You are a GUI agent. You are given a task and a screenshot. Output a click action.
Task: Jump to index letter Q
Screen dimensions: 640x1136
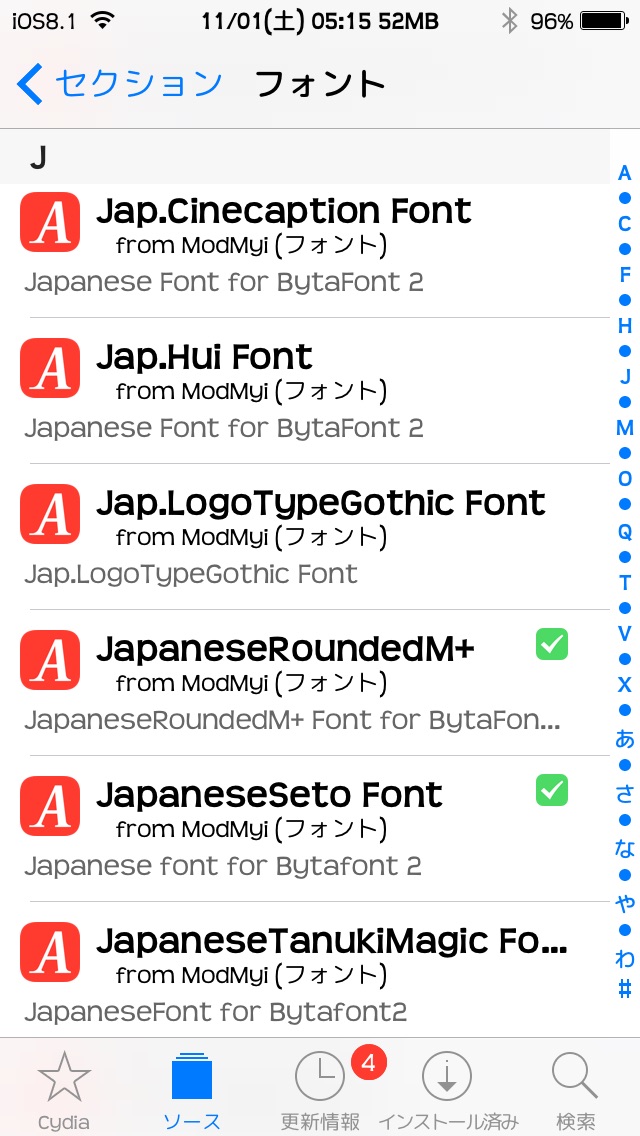pyautogui.click(x=624, y=532)
